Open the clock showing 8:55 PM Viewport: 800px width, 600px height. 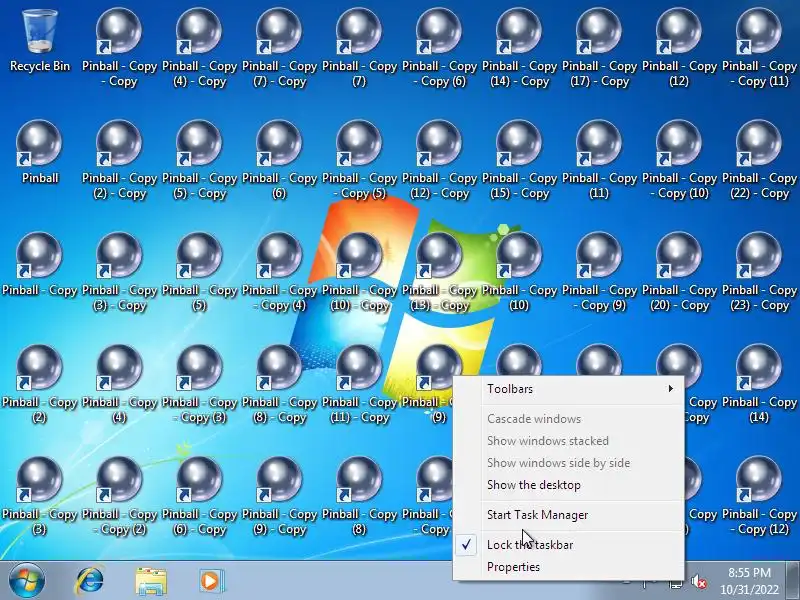click(750, 581)
